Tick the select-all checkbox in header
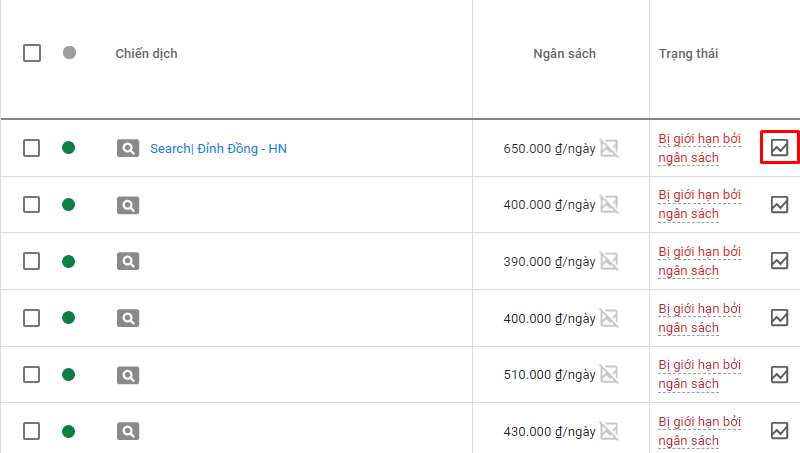The image size is (800, 453). [x=32, y=53]
